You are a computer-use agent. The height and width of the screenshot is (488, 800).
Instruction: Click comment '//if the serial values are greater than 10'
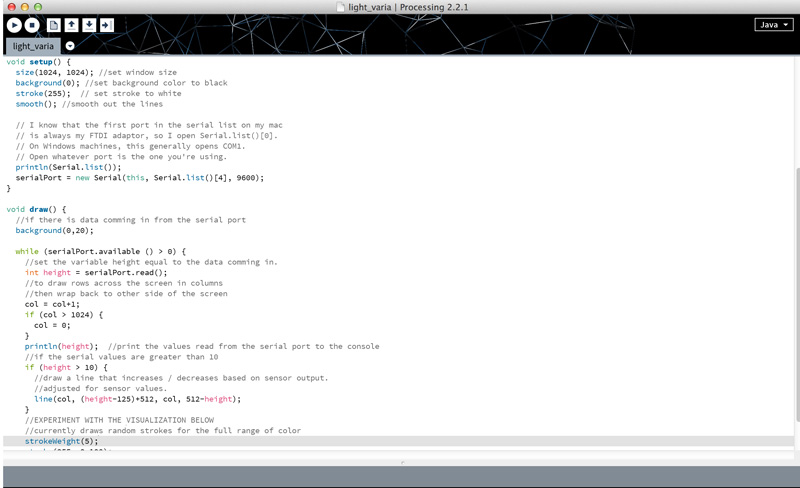[x=121, y=357]
